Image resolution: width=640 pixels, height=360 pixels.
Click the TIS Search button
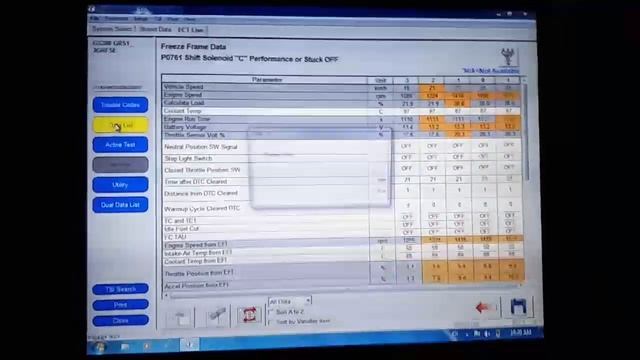pyautogui.click(x=120, y=289)
